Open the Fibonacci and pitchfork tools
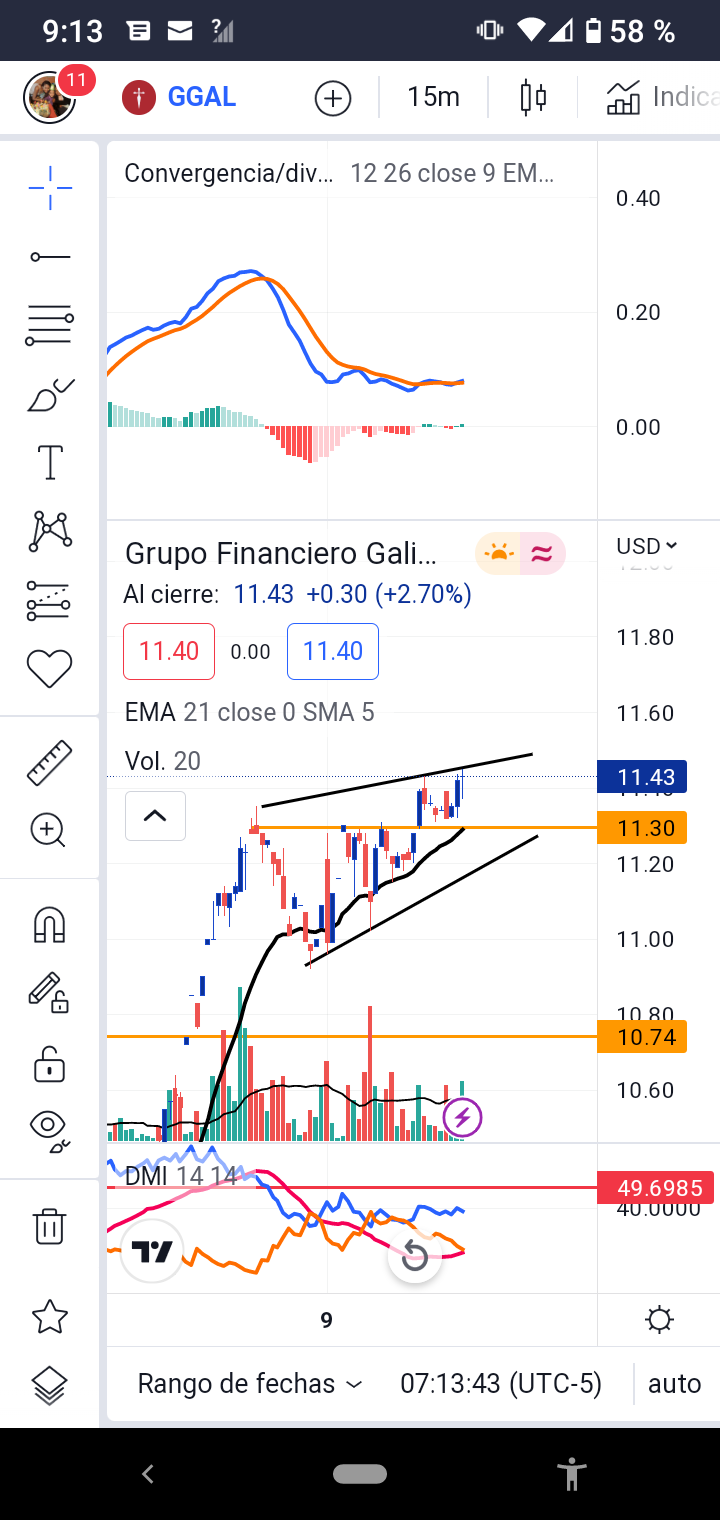Viewport: 720px width, 1520px height. (x=50, y=326)
